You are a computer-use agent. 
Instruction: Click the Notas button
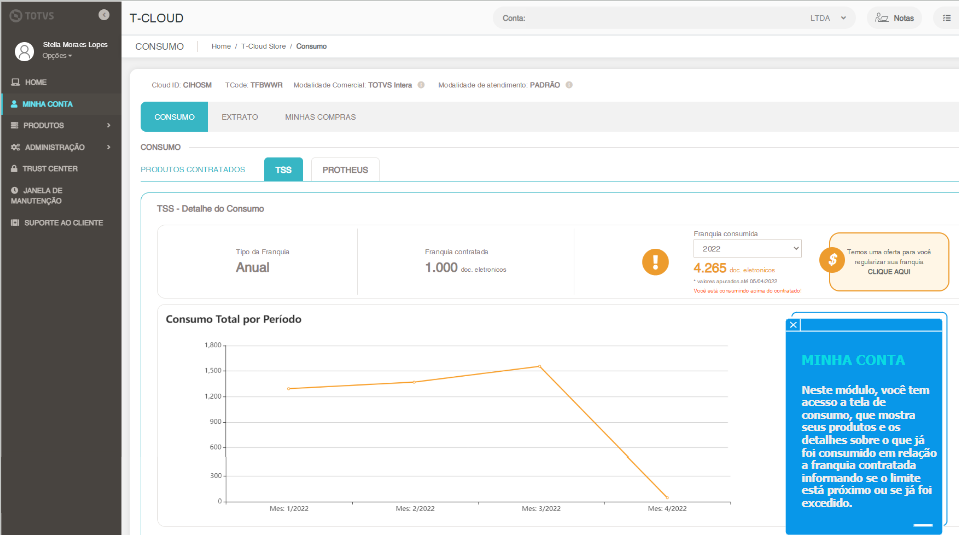[x=894, y=18]
